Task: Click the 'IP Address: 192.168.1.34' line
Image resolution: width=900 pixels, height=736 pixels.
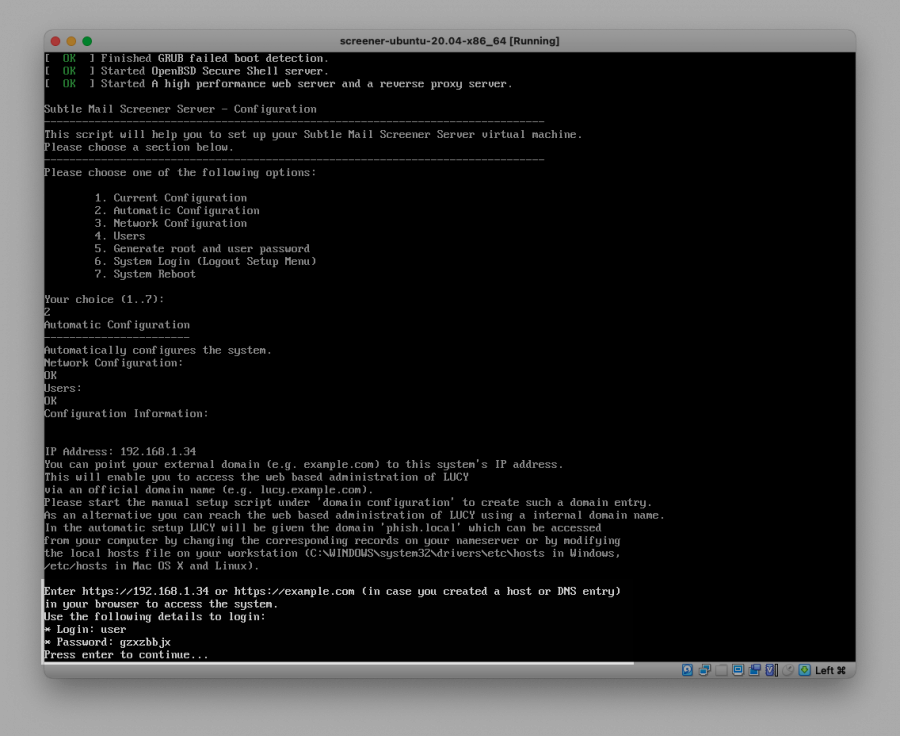Action: (x=120, y=452)
